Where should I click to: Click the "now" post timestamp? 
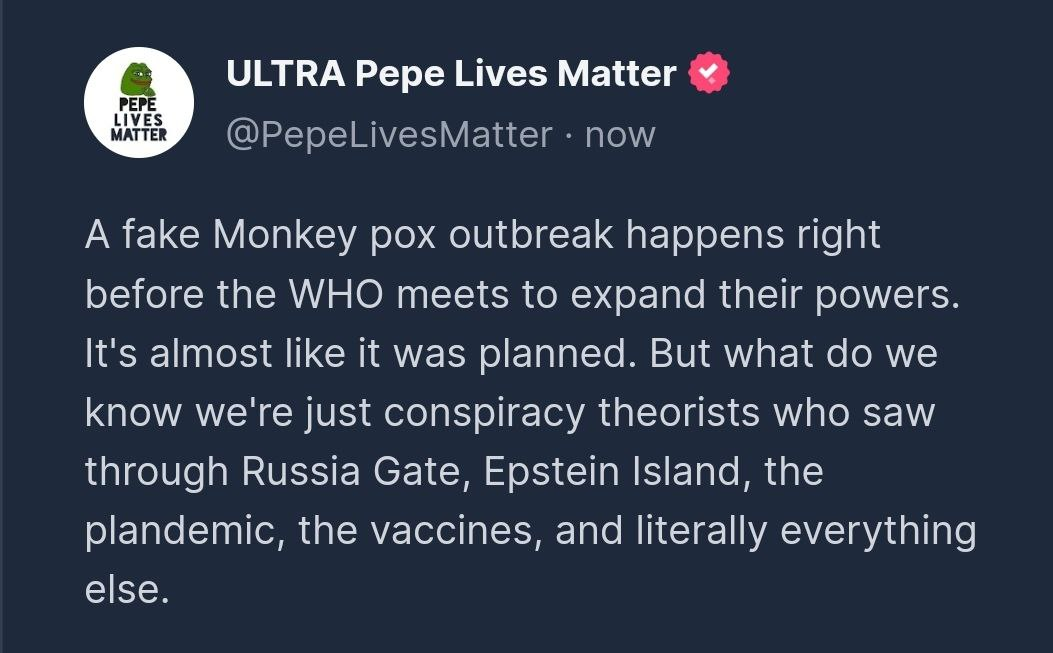pos(620,134)
